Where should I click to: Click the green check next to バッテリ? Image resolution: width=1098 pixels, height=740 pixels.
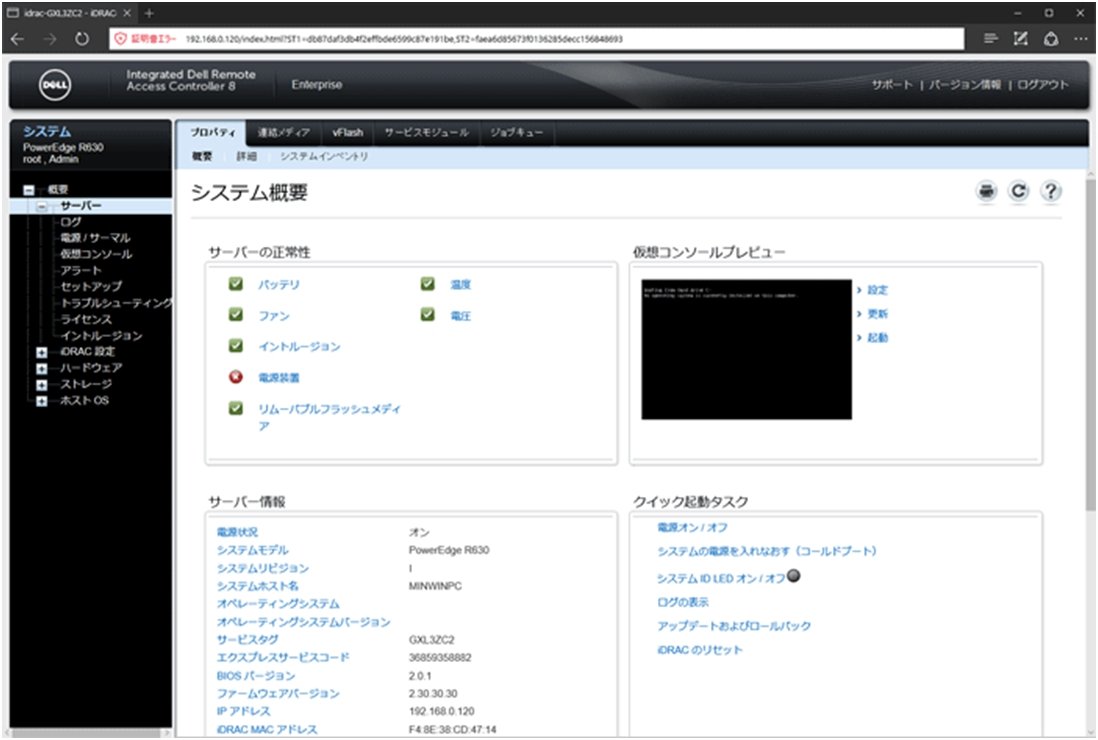[236, 284]
